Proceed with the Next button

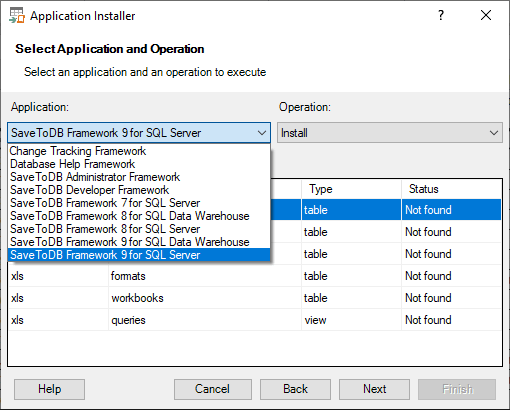click(x=374, y=389)
